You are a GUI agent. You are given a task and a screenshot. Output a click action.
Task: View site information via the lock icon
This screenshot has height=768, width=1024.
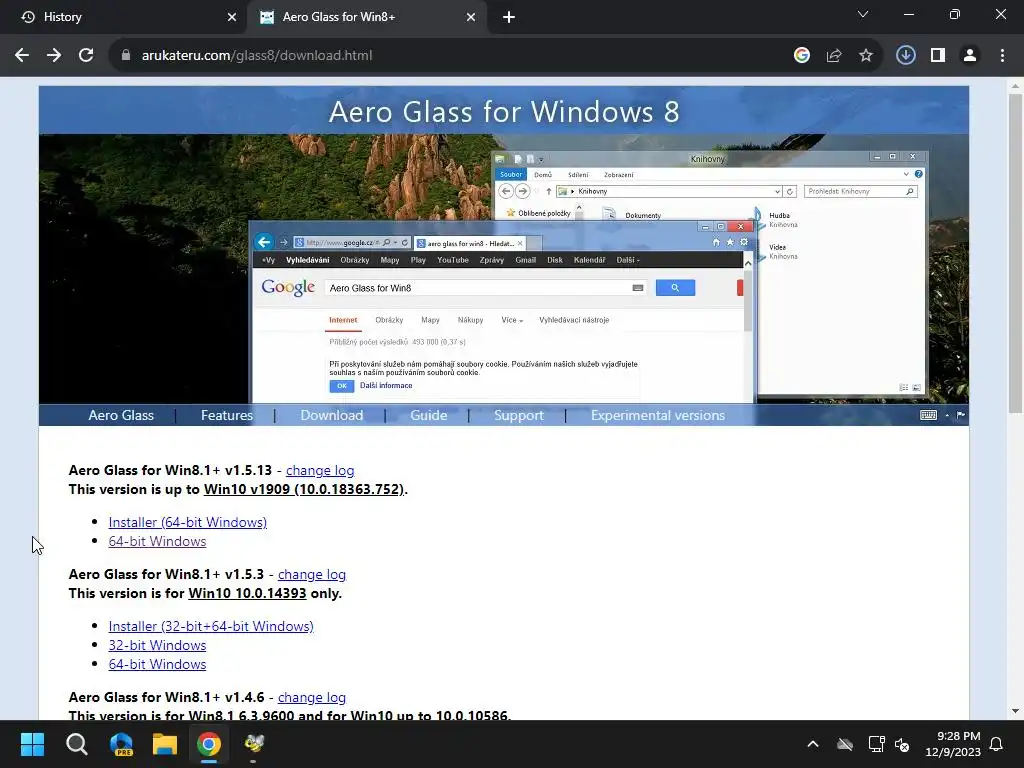(x=126, y=56)
